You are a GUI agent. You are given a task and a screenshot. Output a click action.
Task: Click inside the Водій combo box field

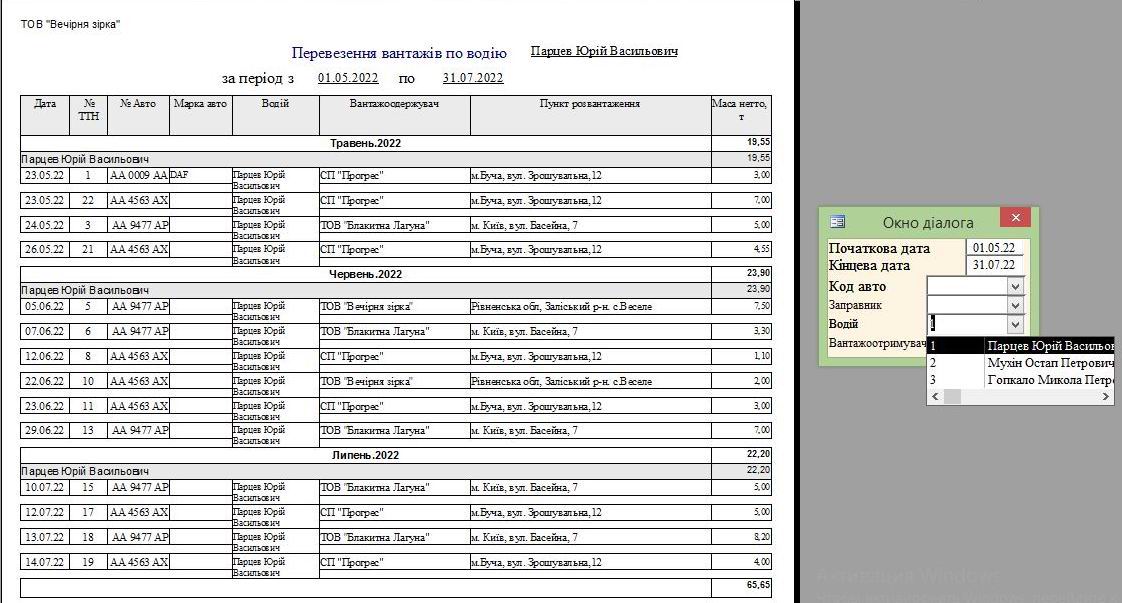(967, 324)
